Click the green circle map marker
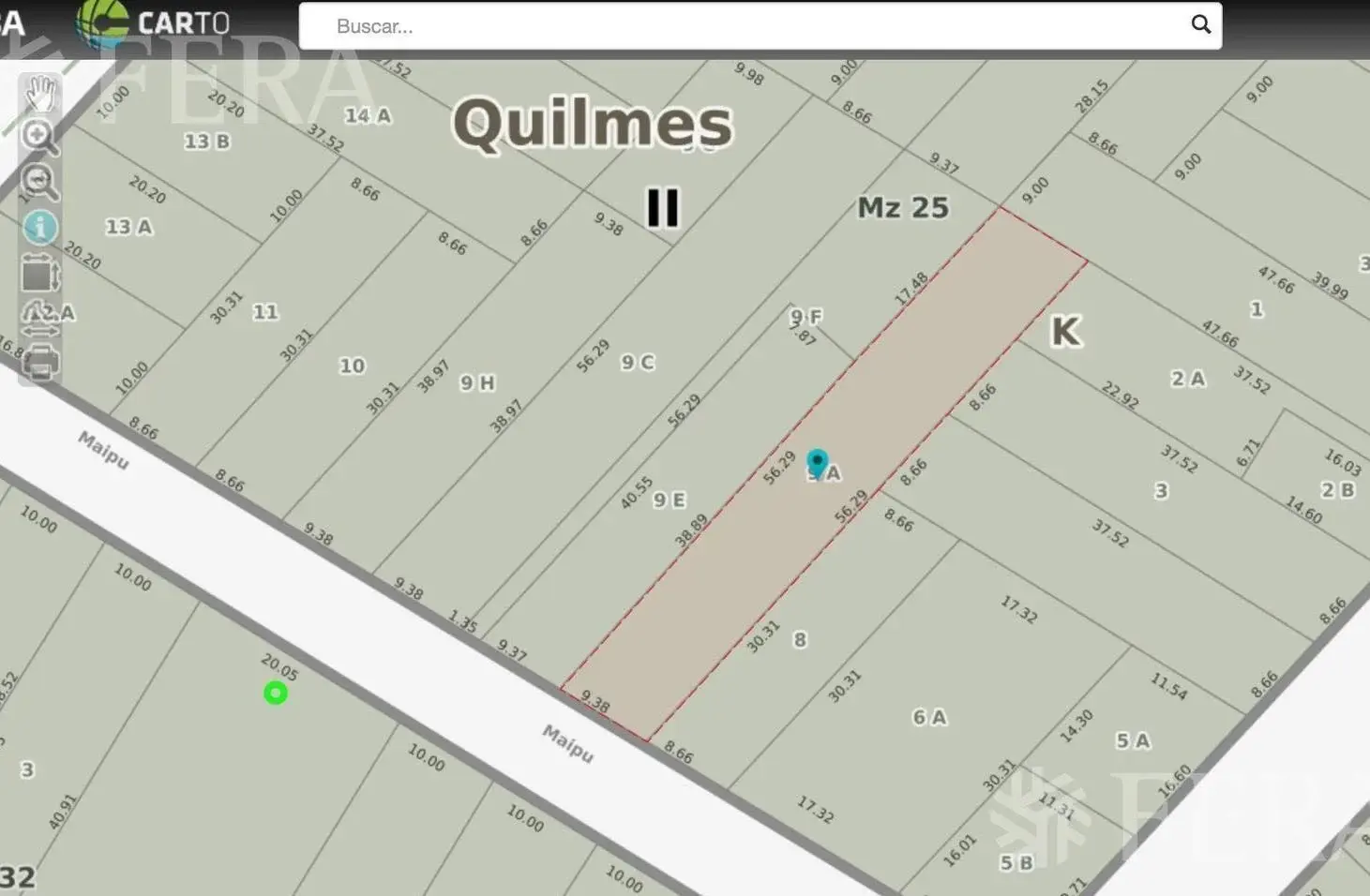This screenshot has height=896, width=1370. [275, 693]
